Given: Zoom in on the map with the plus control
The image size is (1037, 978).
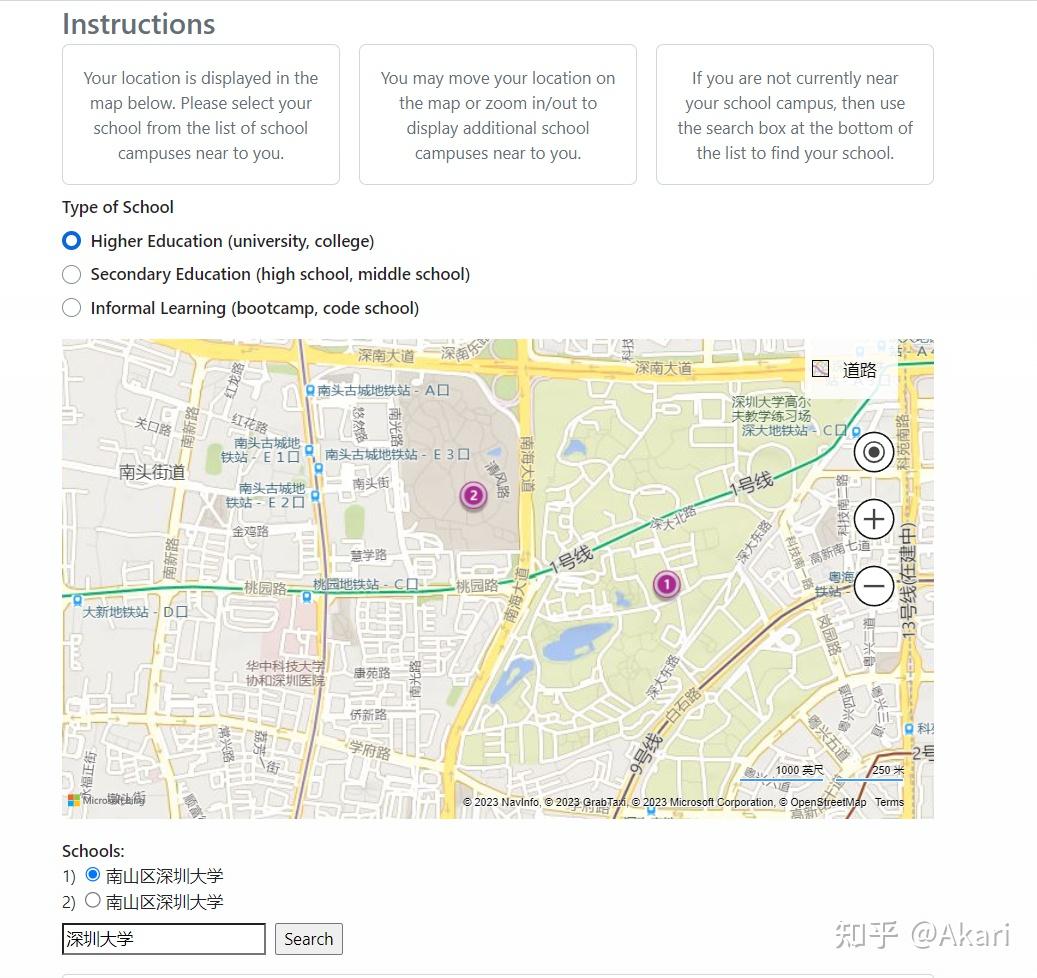Looking at the screenshot, I should coord(872,519).
